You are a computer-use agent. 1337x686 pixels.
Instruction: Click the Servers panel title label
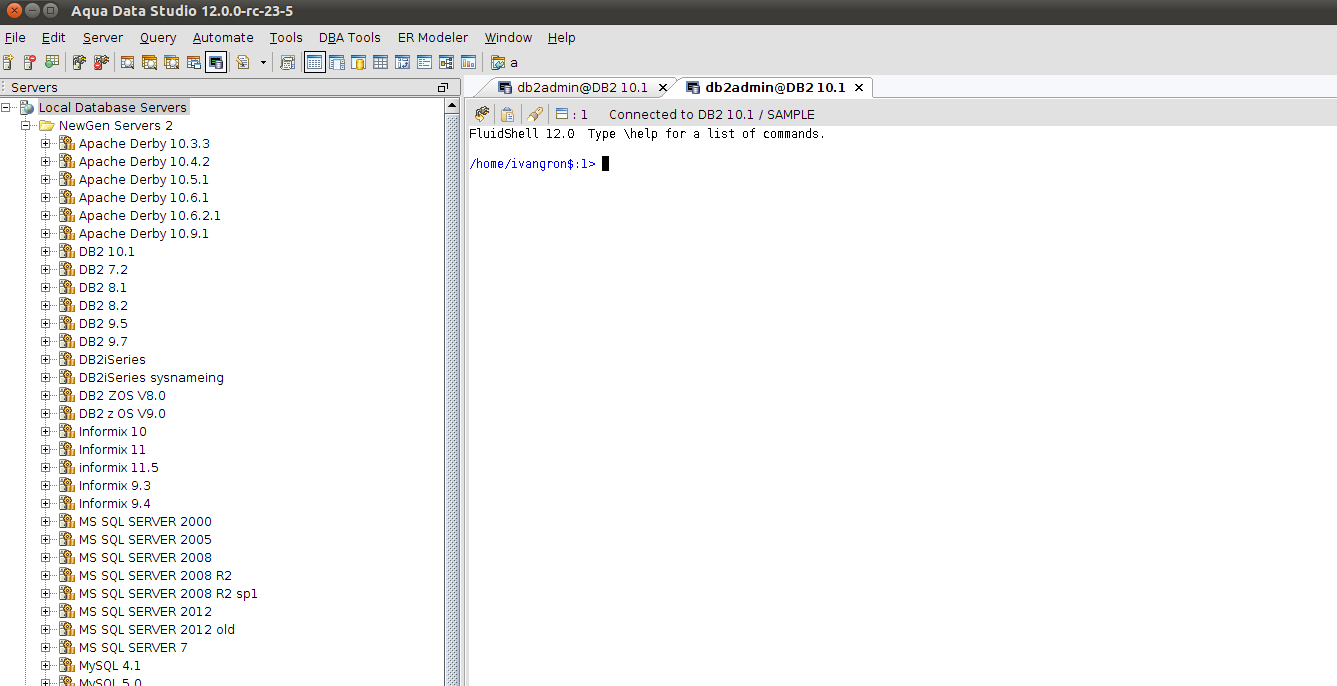[x=34, y=88]
